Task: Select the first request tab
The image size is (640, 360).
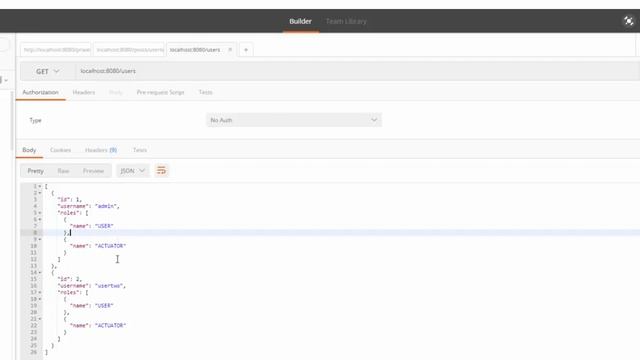Action: pyautogui.click(x=56, y=50)
